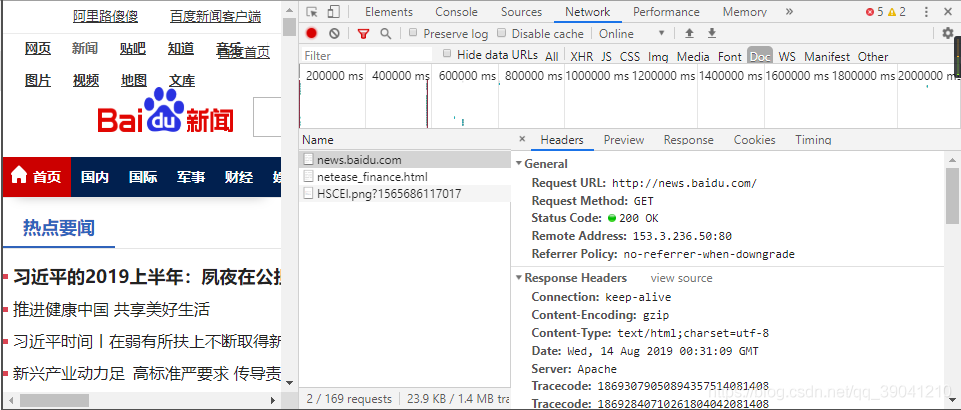Image resolution: width=961 pixels, height=410 pixels.
Task: Open 网页 search category link
Action: pos(38,48)
